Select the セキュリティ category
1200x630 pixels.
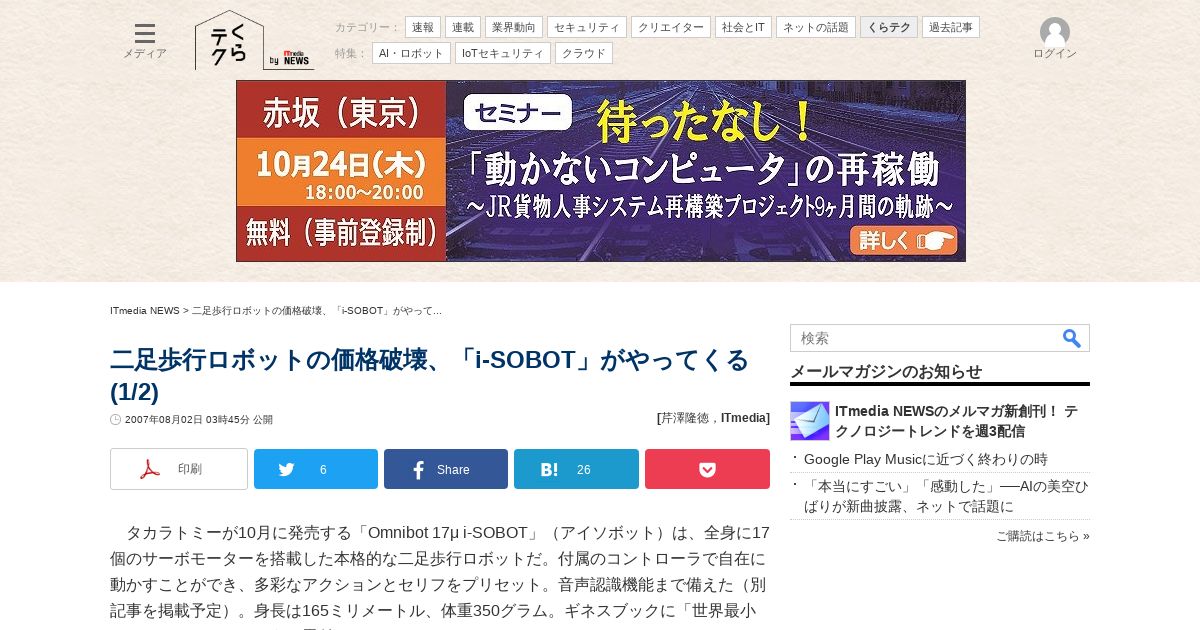(587, 27)
